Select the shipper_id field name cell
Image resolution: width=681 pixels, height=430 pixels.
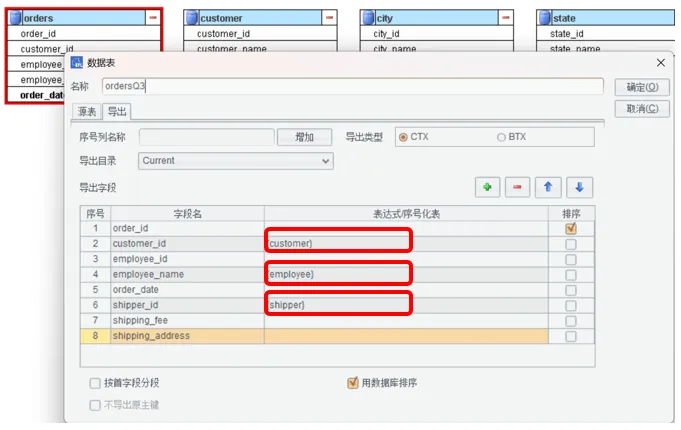[x=187, y=305]
